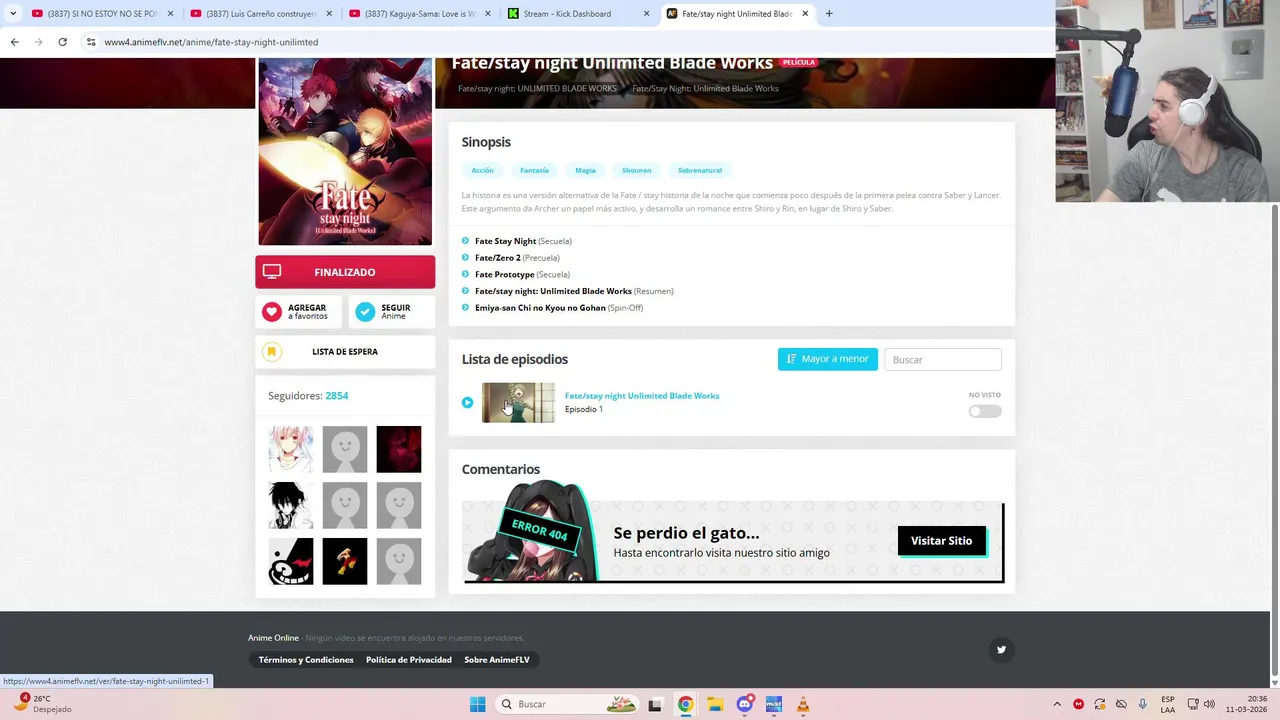Click the FINALIZADO status button
This screenshot has width=1280, height=720.
tap(345, 272)
